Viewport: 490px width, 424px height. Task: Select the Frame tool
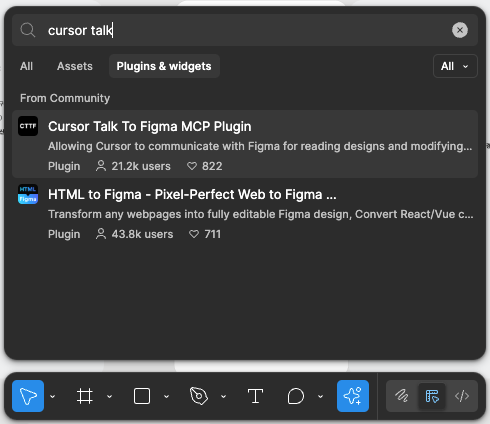pyautogui.click(x=85, y=396)
